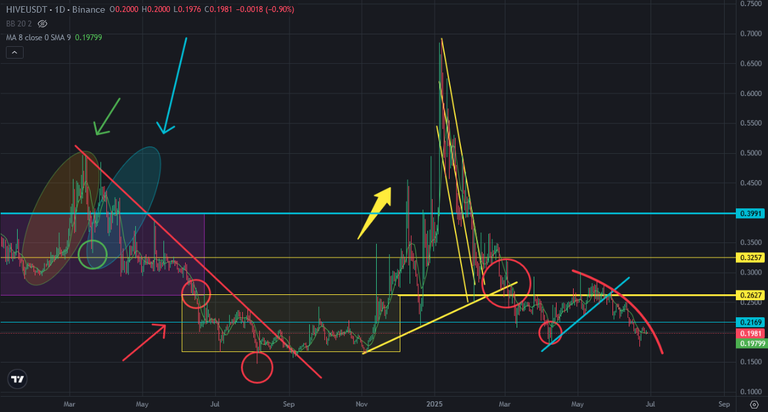
Task: Select the 0.2627 yellow price label
Action: tap(750, 295)
